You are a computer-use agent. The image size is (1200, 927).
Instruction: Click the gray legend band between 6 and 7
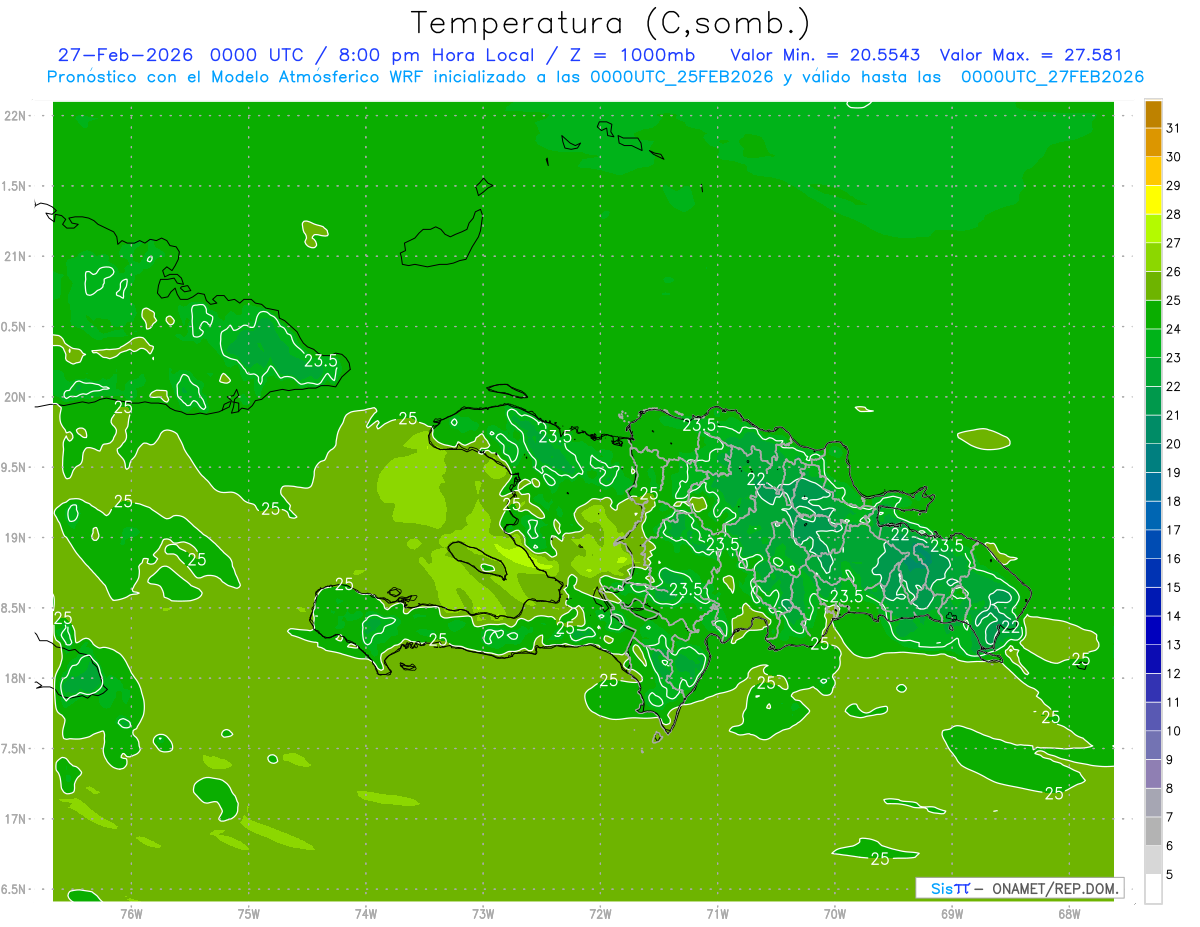click(x=1153, y=831)
